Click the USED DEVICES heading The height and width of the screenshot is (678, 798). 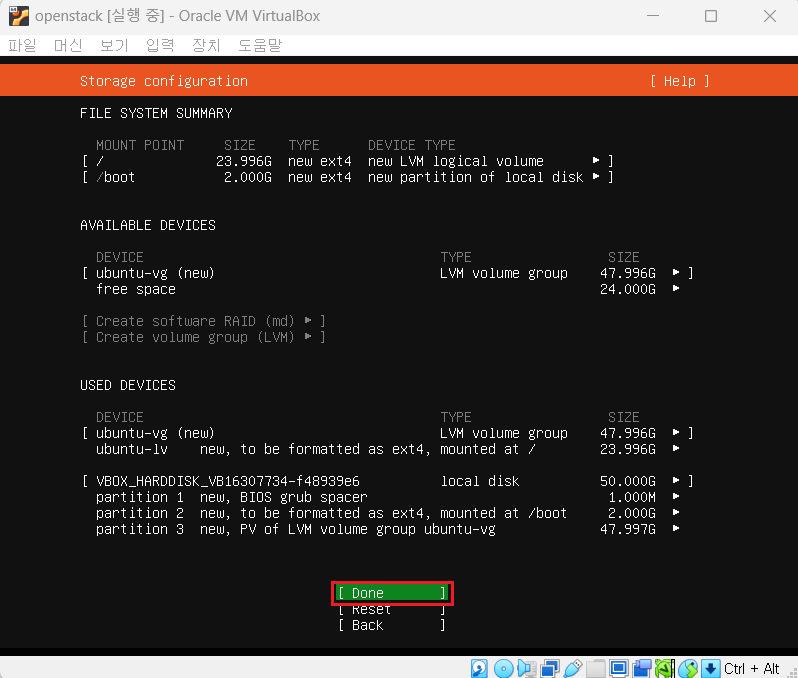pyautogui.click(x=128, y=385)
